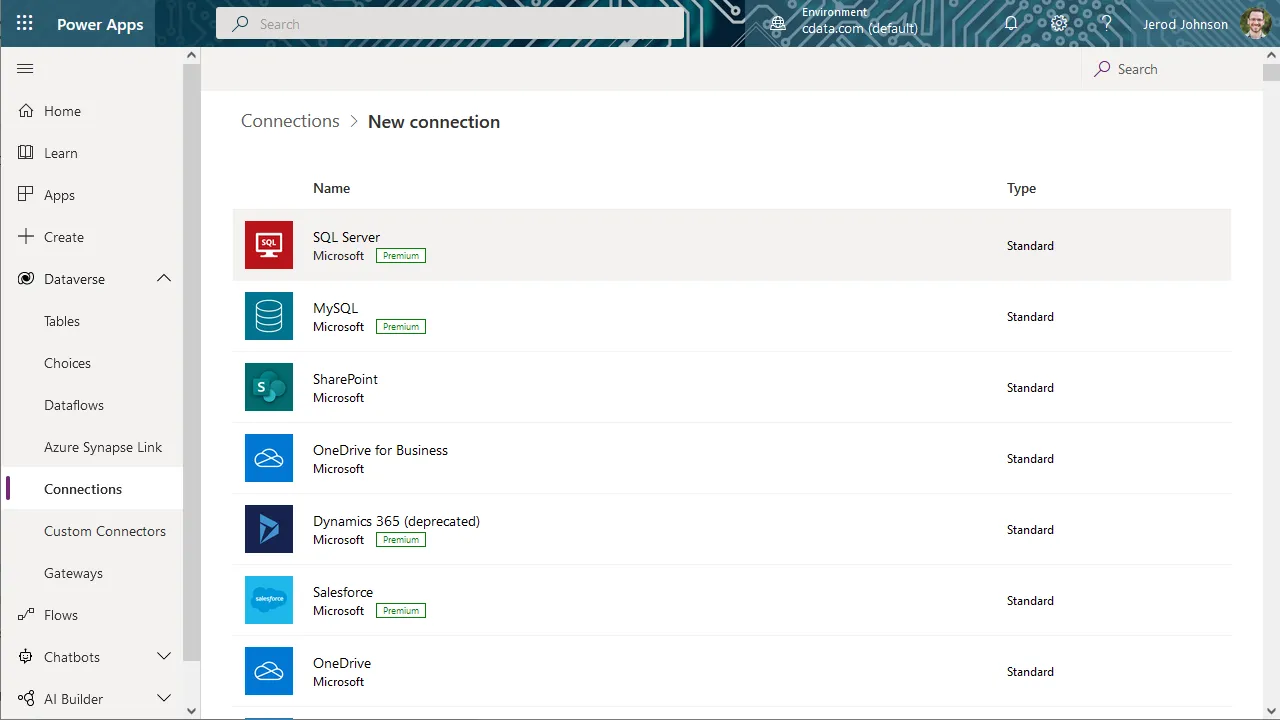
Task: Click the help question mark icon
Action: [x=1107, y=24]
